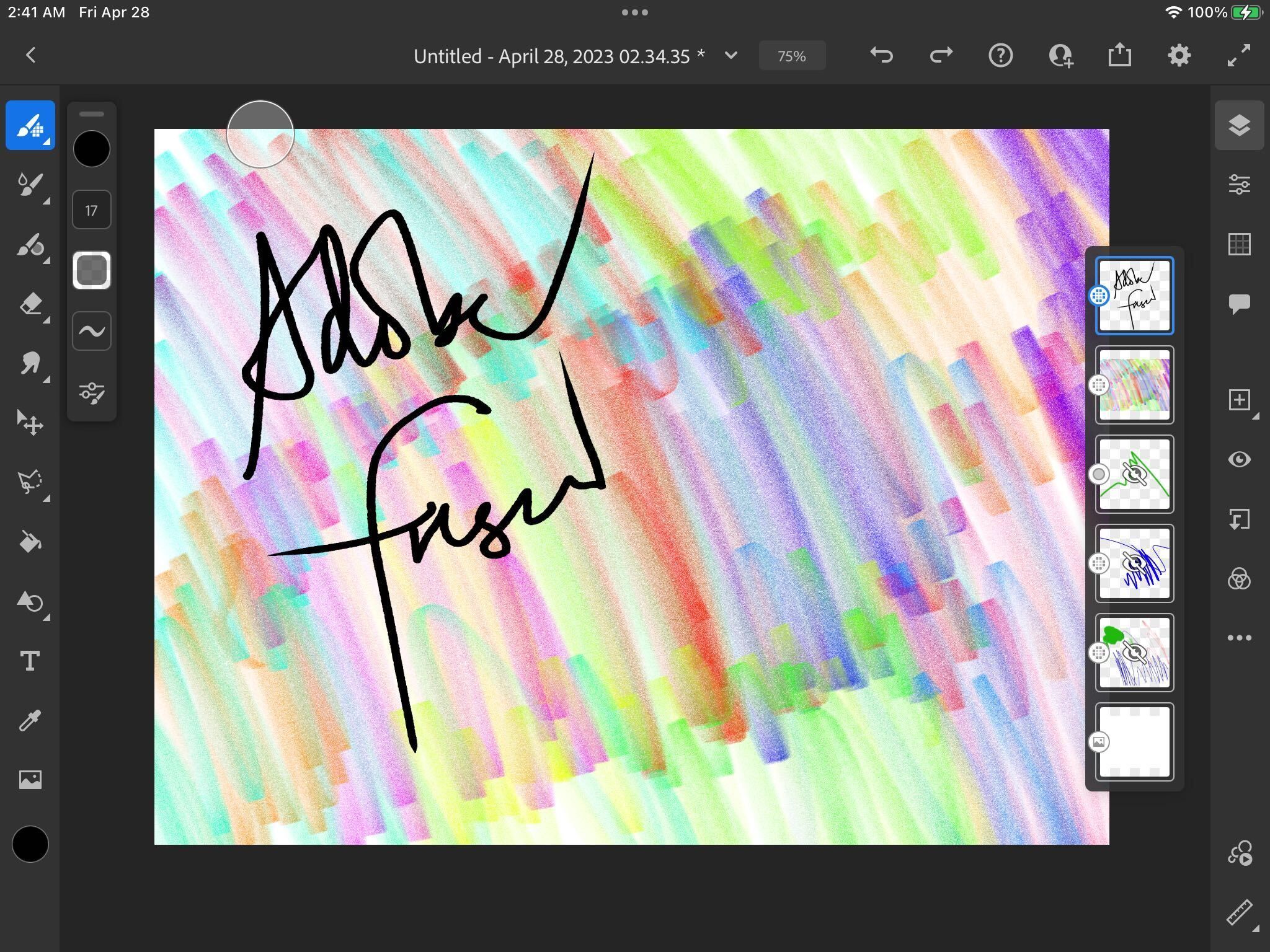The image size is (1270, 952).
Task: Expand the brush smoothing options
Action: coord(91,330)
